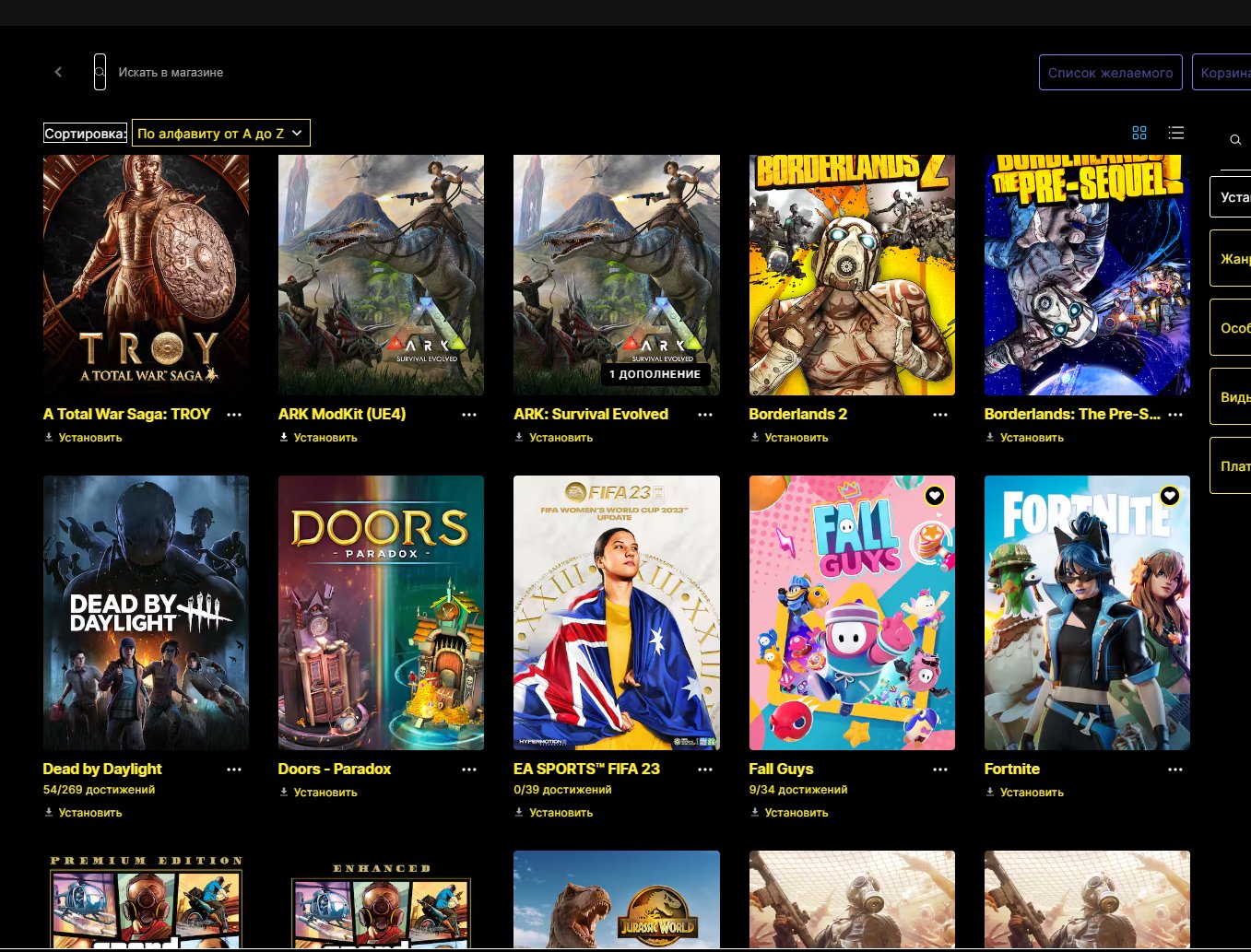View 54/269 достижений for Dead by Daylight
1251x952 pixels.
pyautogui.click(x=99, y=790)
